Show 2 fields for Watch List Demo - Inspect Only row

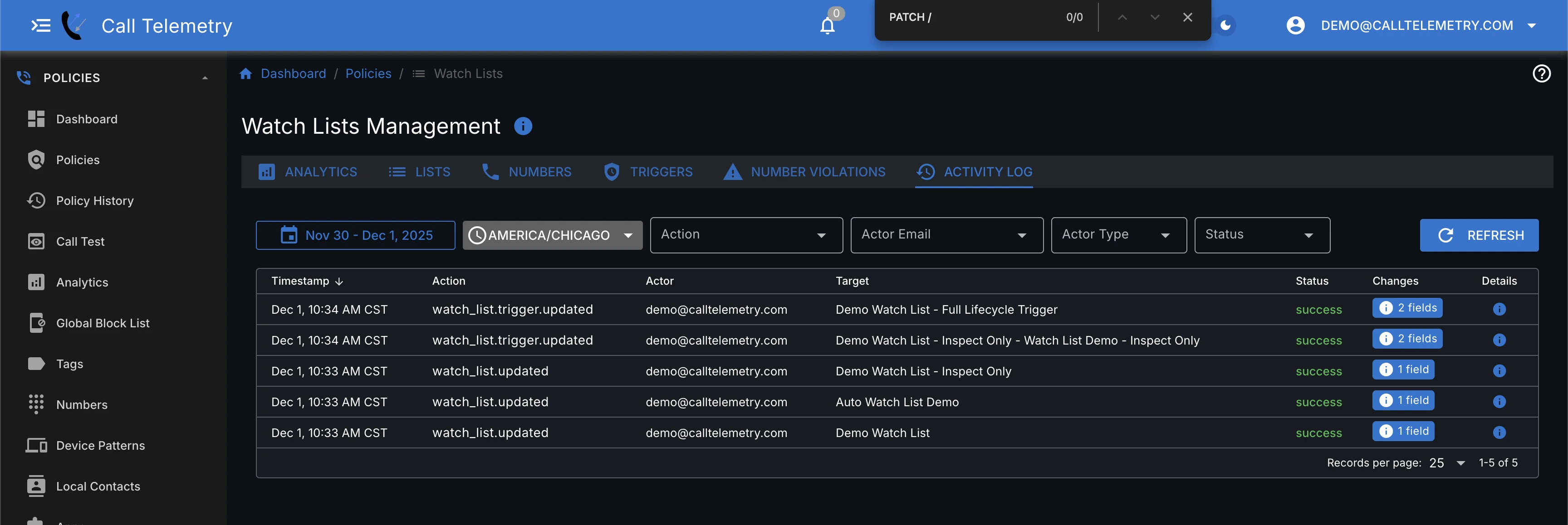coord(1406,339)
